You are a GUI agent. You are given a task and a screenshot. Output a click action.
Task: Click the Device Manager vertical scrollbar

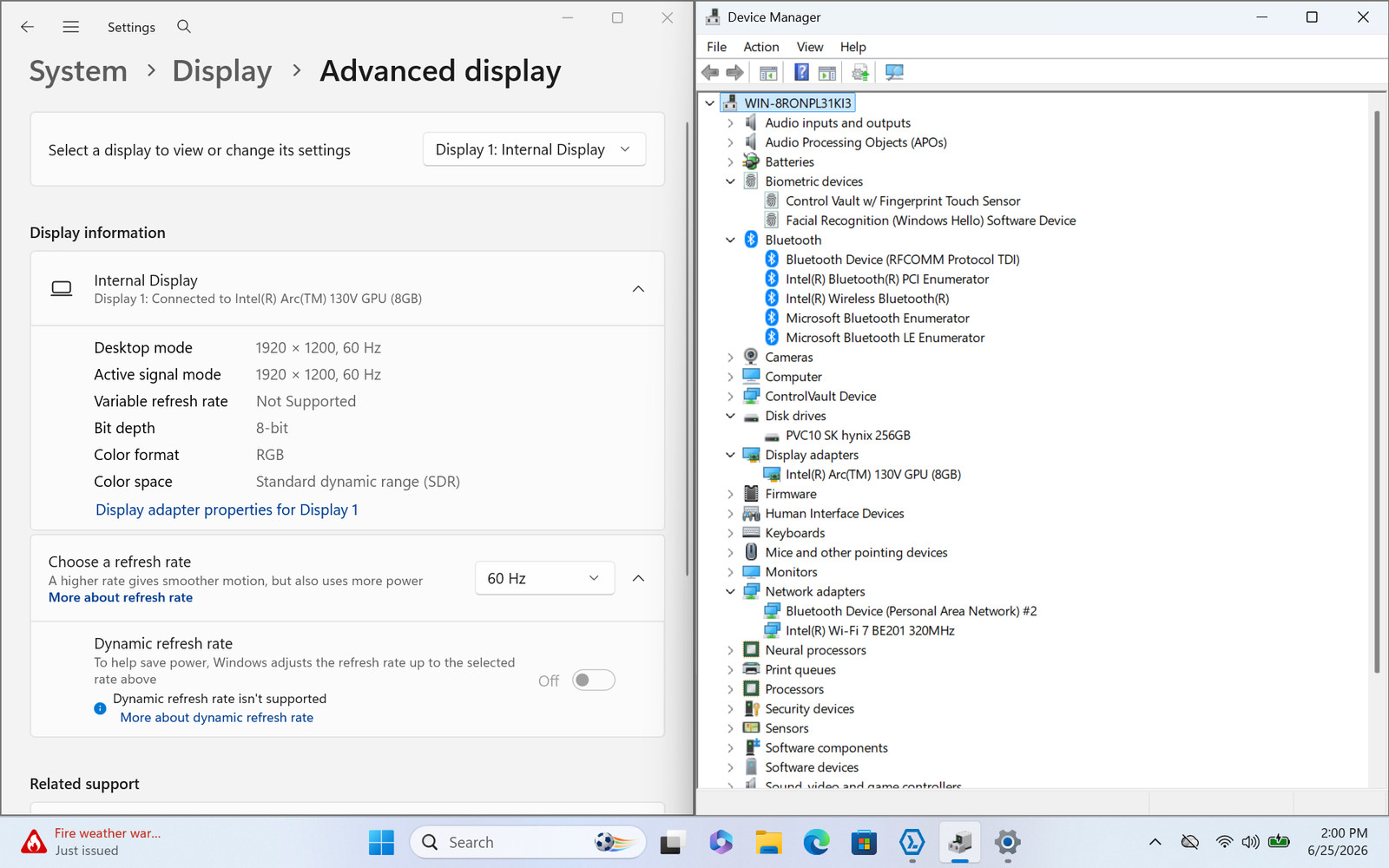(x=1377, y=391)
